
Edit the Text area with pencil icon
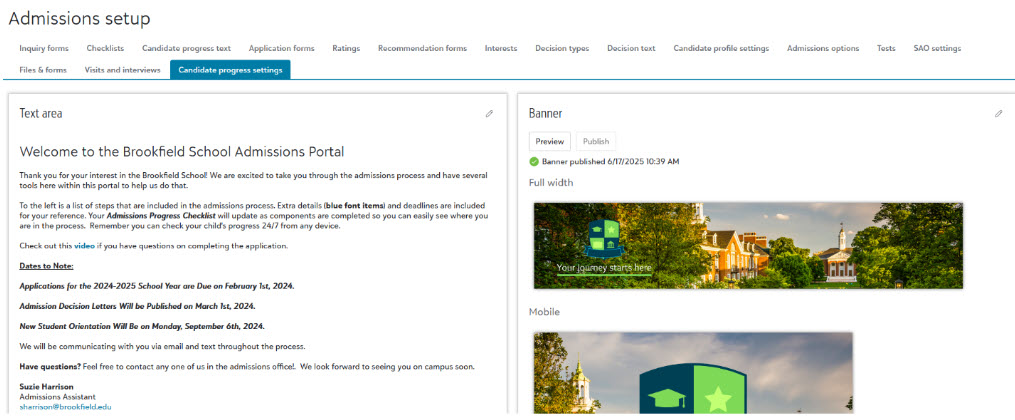point(489,113)
